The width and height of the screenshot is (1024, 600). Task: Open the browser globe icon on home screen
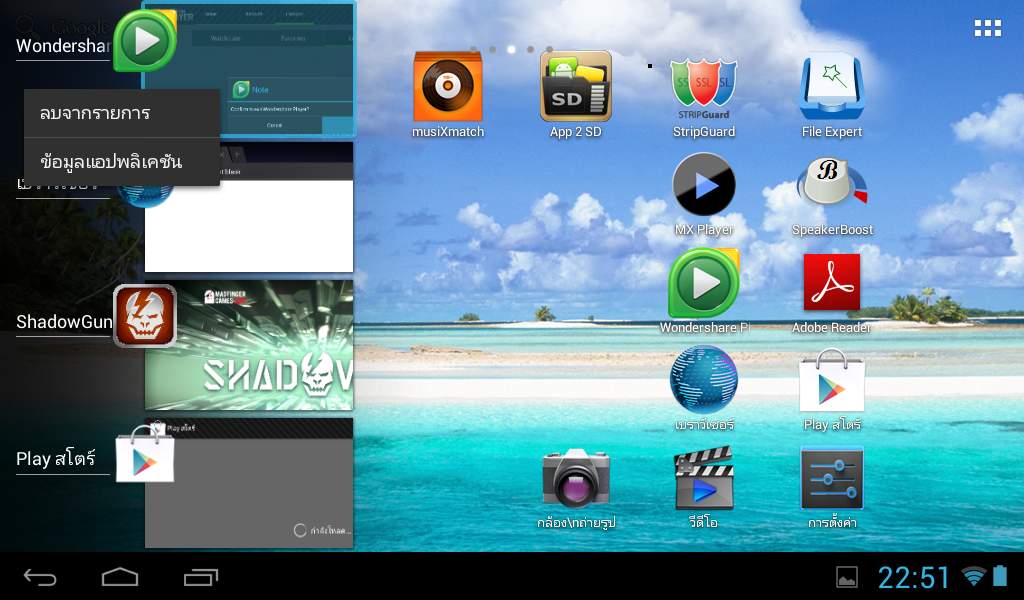[704, 381]
